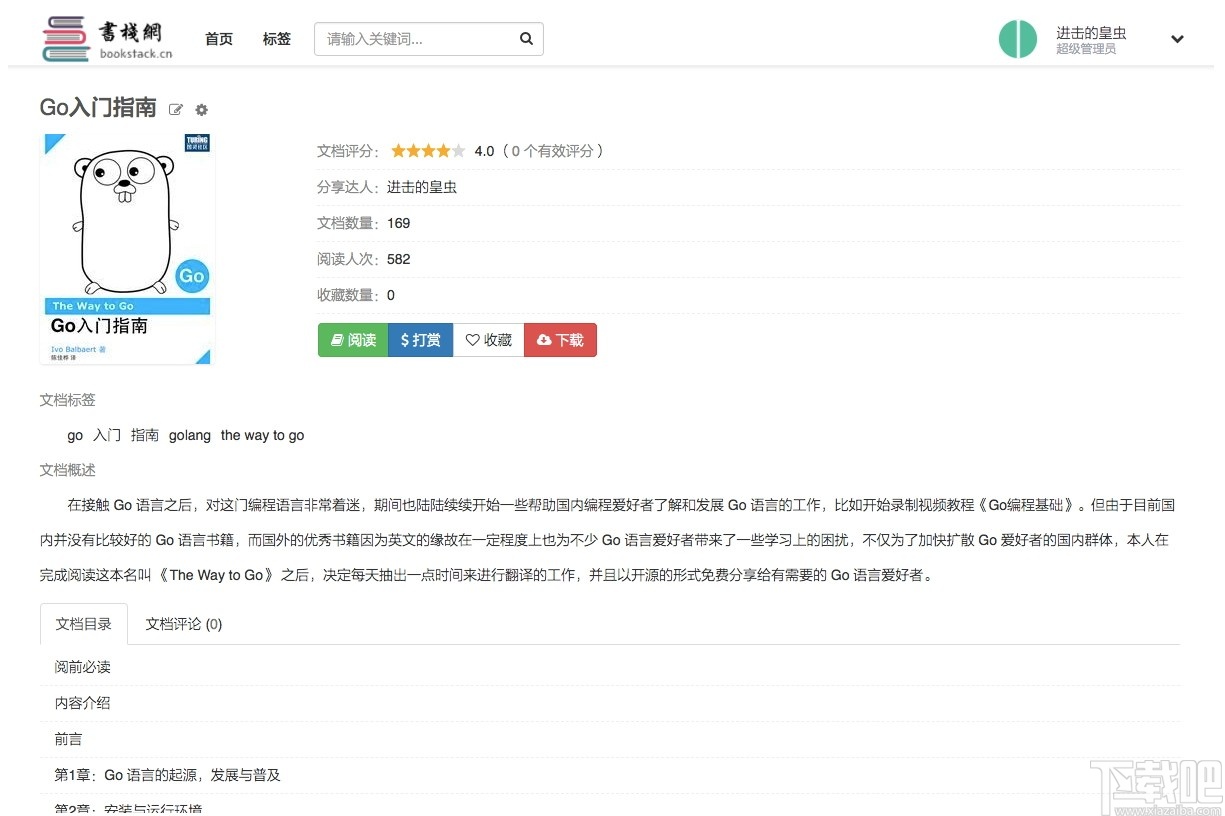Image resolution: width=1225 pixels, height=816 pixels.
Task: Expand the account dropdown chevron for 进击的皇虫
Action: (1177, 39)
